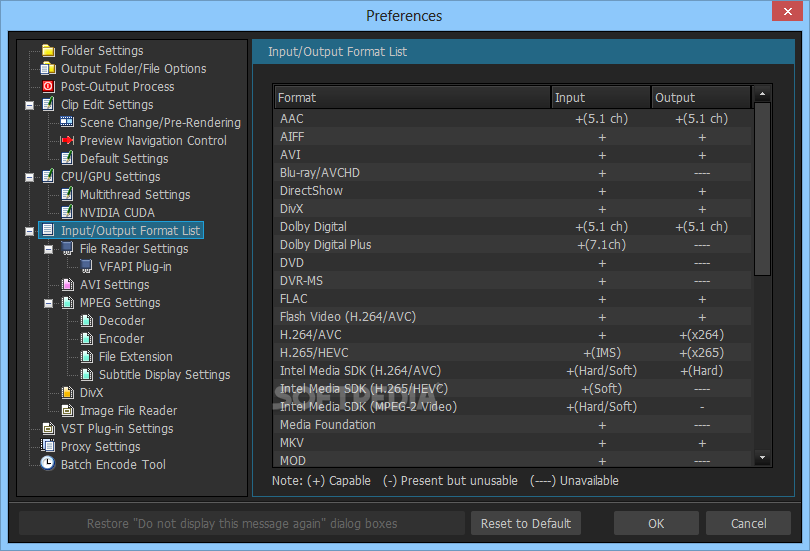Viewport: 810px width, 551px height.
Task: Click the format list scrollbar thumb
Action: pos(762,189)
